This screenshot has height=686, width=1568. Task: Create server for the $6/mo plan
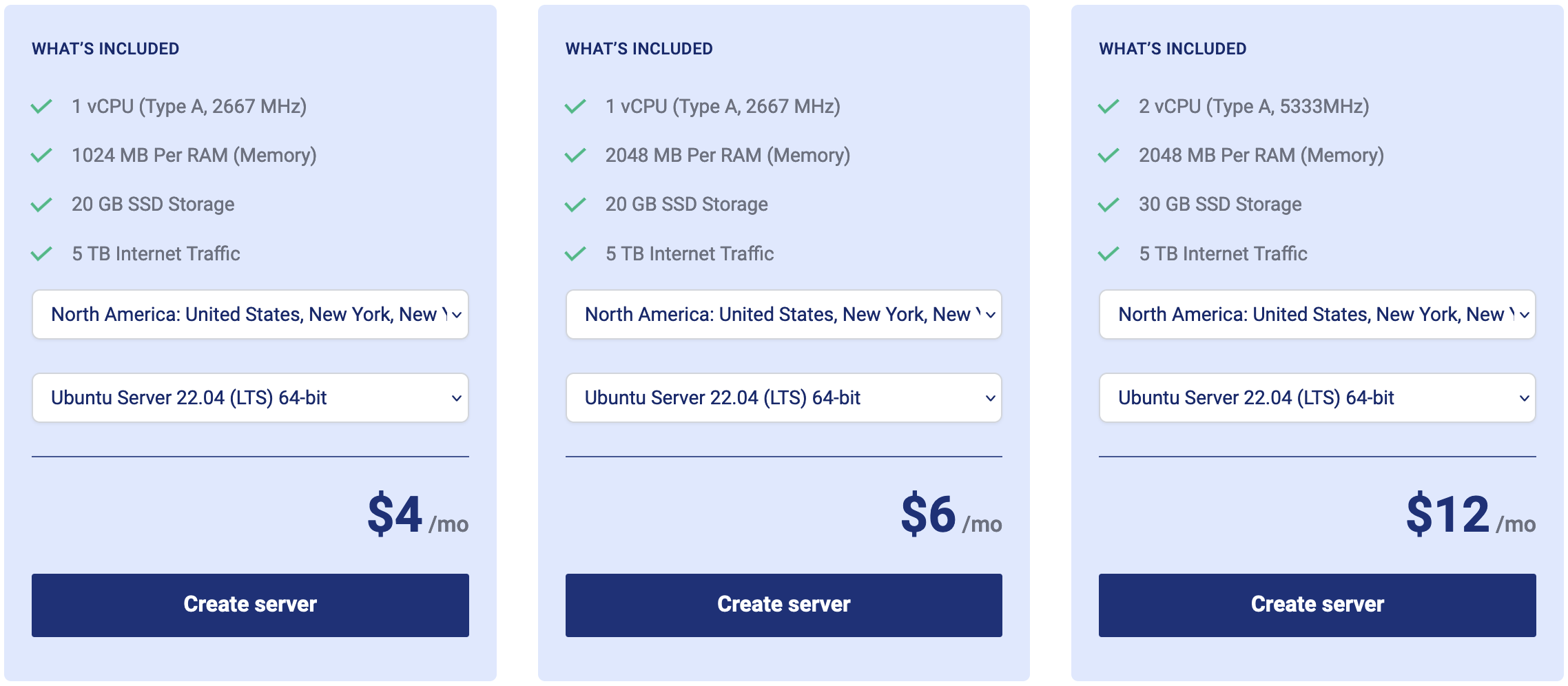point(784,605)
